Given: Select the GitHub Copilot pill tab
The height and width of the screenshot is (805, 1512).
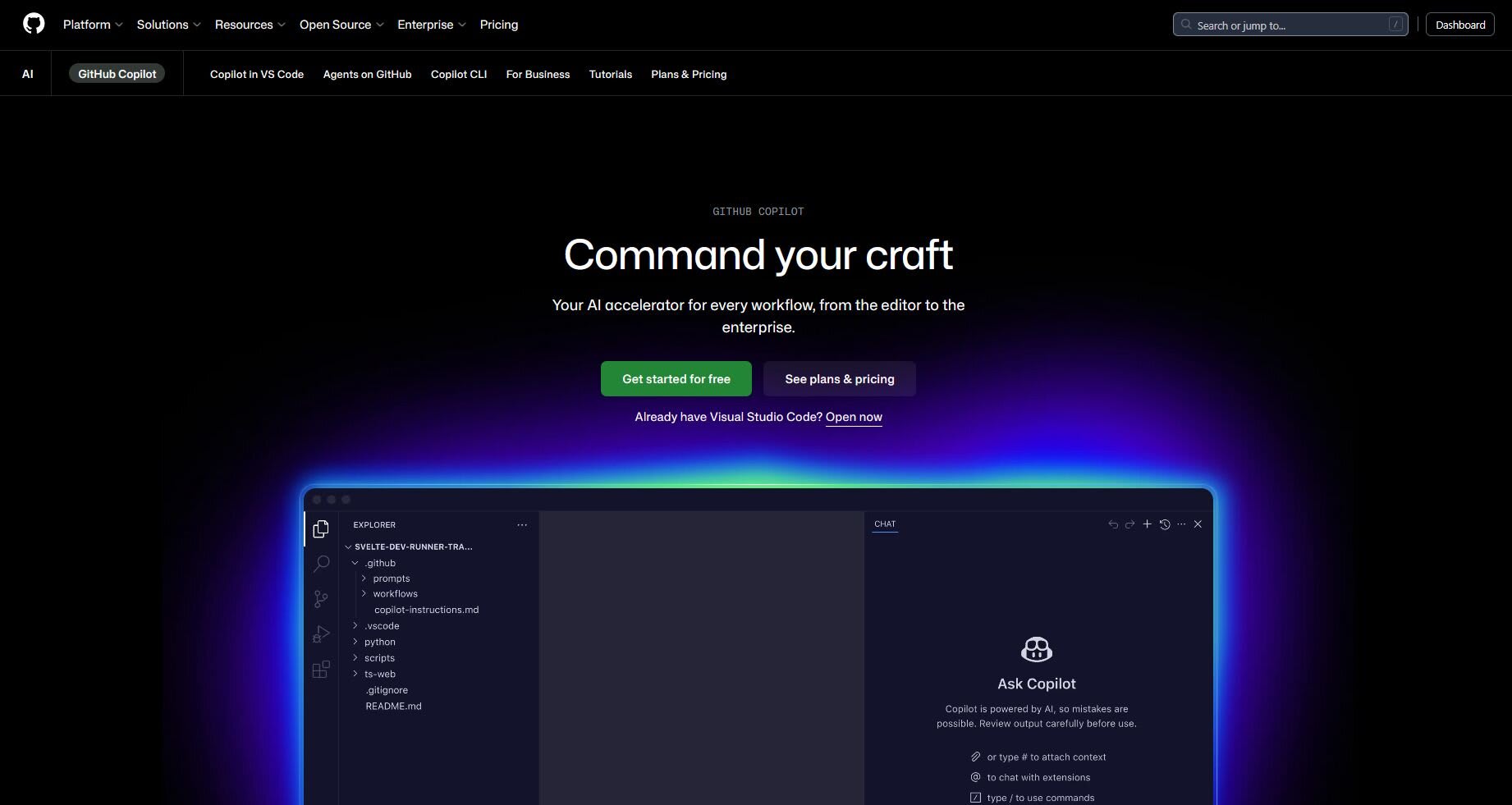Looking at the screenshot, I should pyautogui.click(x=117, y=74).
